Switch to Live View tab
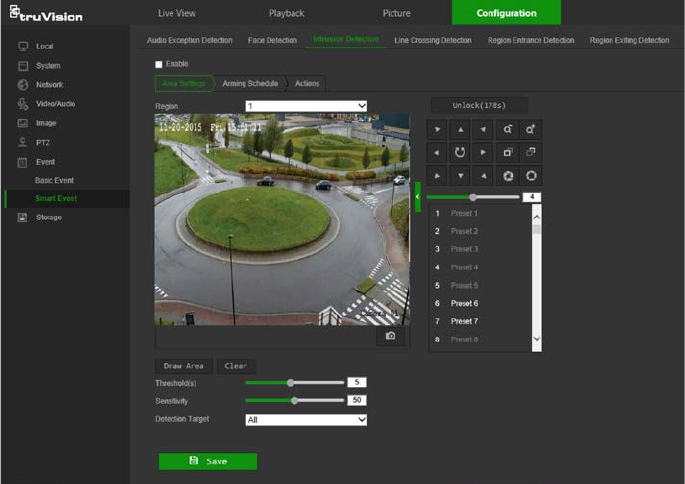 coord(177,14)
